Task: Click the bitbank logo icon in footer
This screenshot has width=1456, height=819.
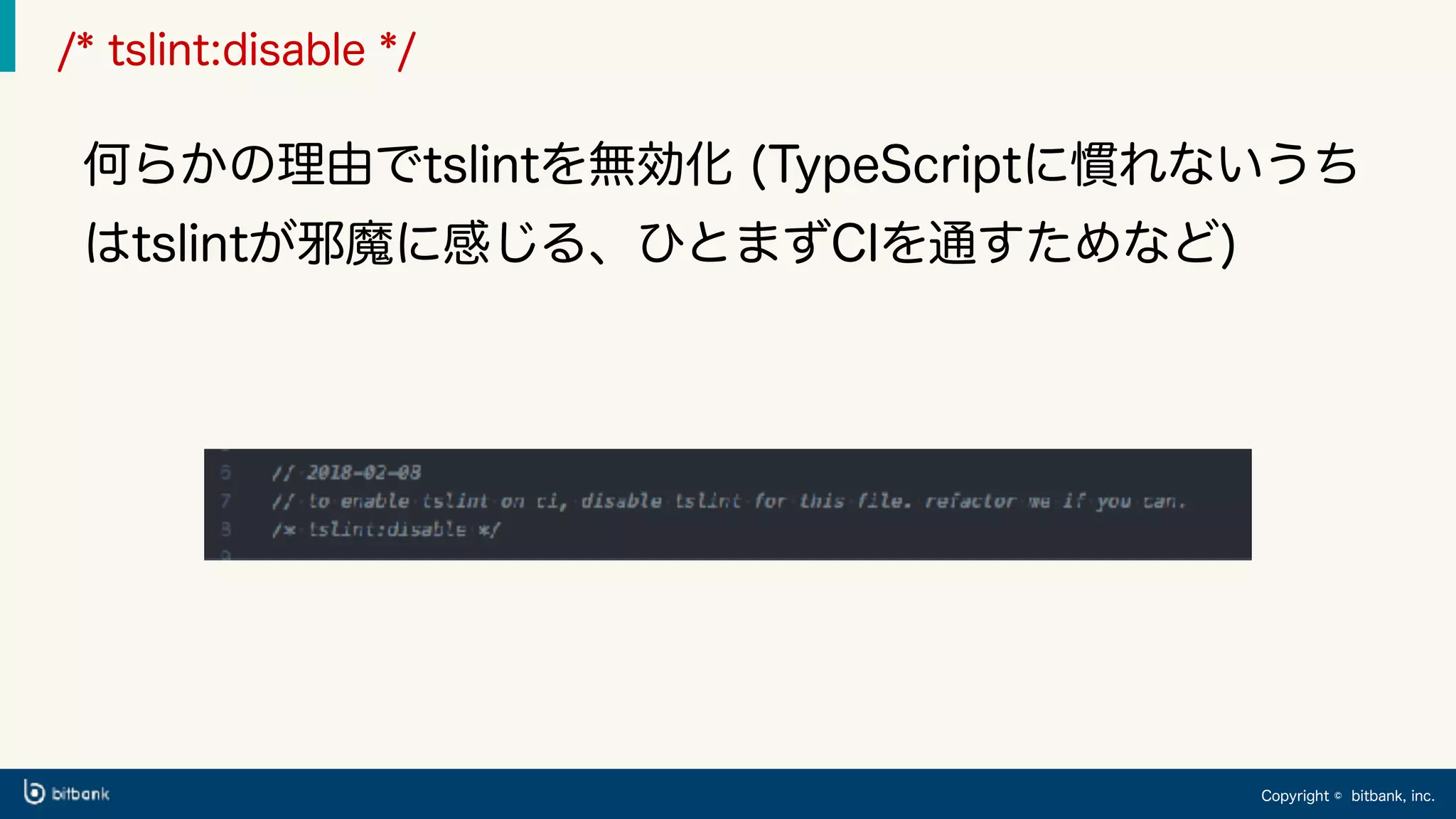Action: point(33,792)
